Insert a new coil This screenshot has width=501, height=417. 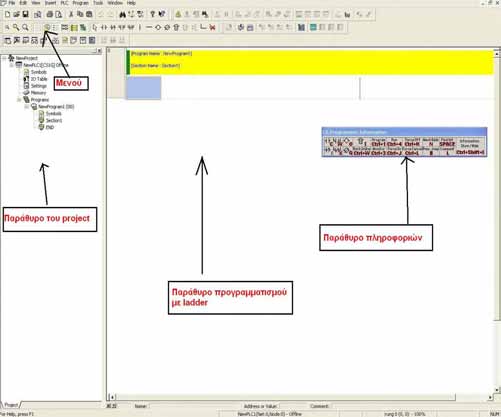pos(158,27)
